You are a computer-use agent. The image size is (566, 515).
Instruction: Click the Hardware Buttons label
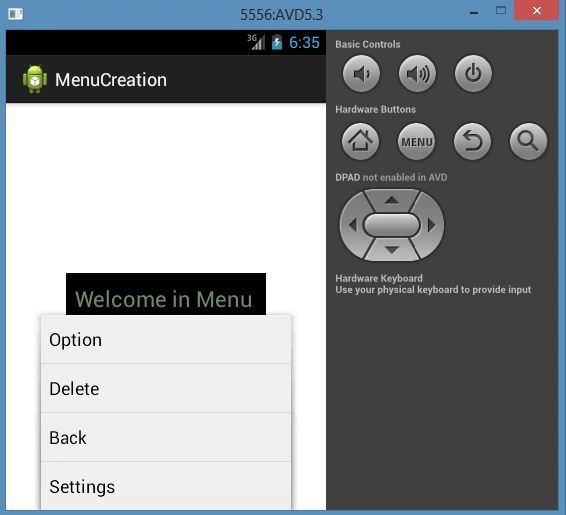[x=375, y=109]
